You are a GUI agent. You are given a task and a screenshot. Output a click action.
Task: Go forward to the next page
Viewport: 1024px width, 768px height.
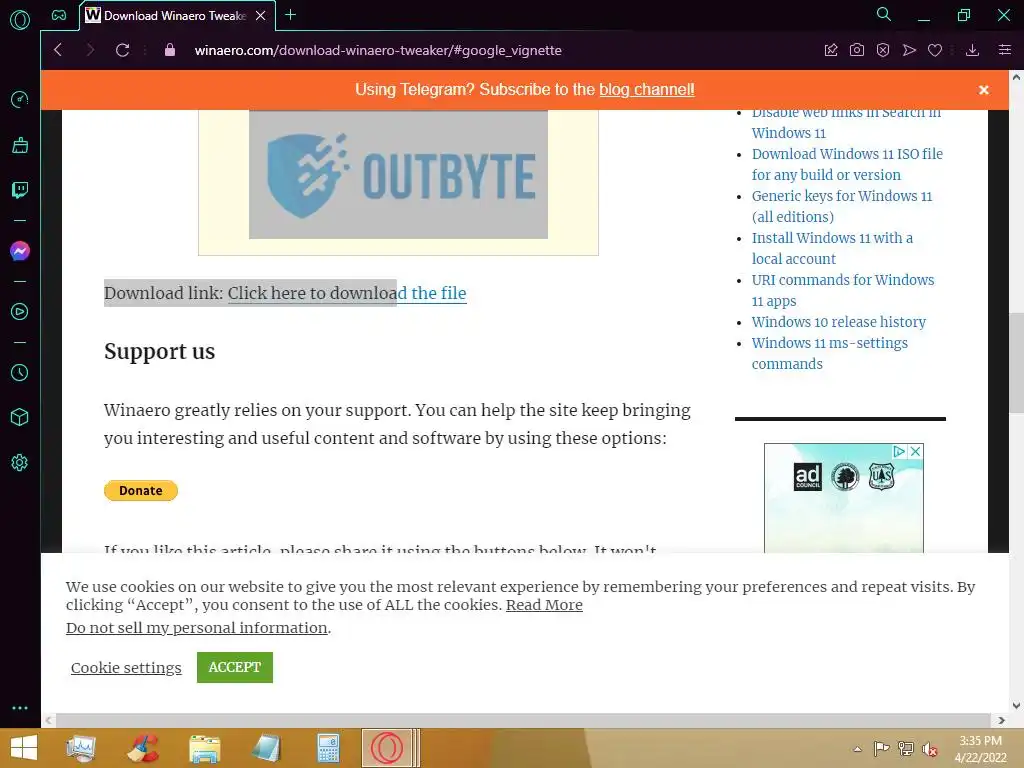(90, 50)
